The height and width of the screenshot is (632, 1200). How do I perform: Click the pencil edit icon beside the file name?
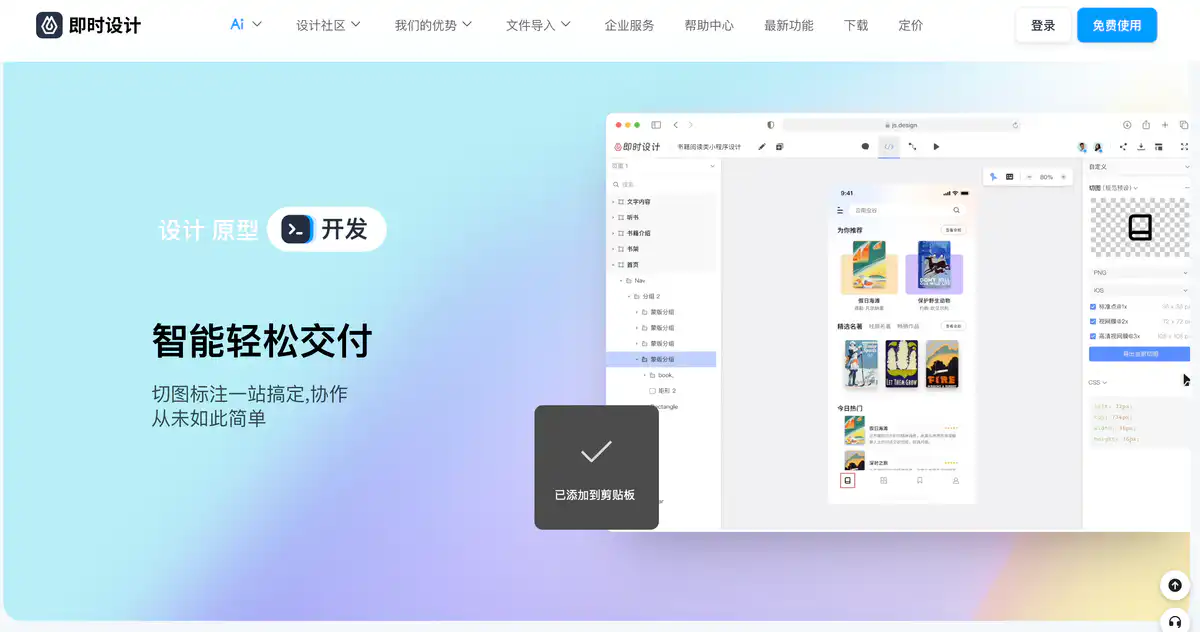click(x=762, y=147)
